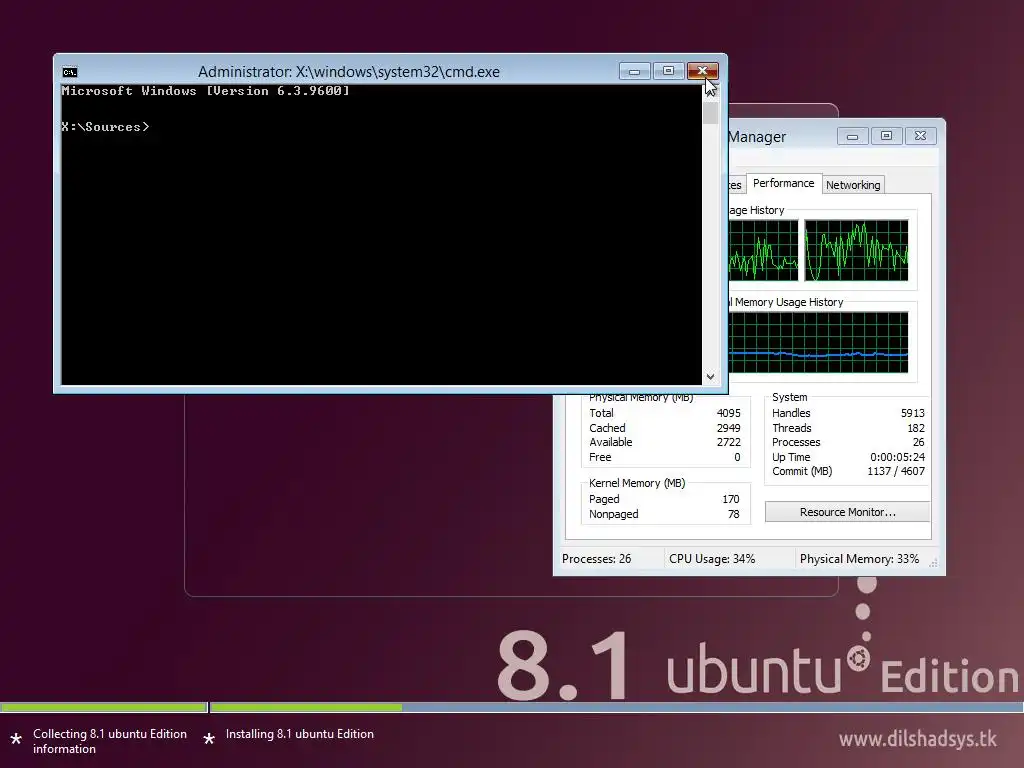Switch to the Networking tab in Task Manager
Viewport: 1024px width, 768px height.
point(853,185)
